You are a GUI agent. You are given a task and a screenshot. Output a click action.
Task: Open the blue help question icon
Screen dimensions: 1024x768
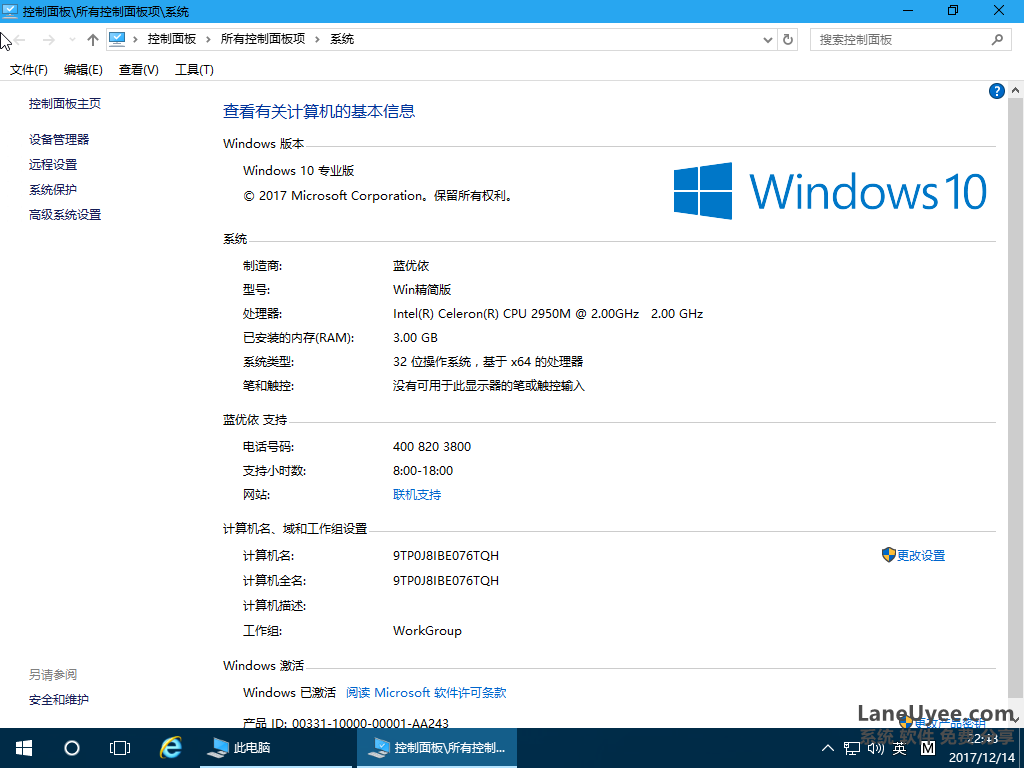coord(997,91)
